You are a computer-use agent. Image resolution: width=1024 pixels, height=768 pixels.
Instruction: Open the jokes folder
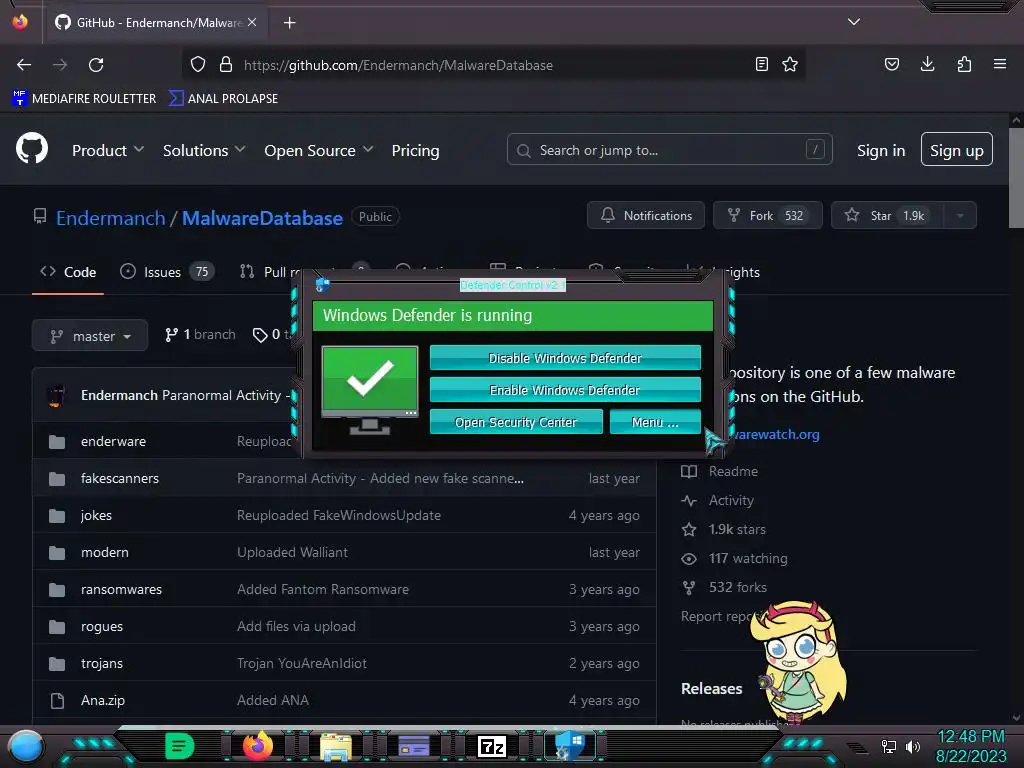tap(96, 515)
